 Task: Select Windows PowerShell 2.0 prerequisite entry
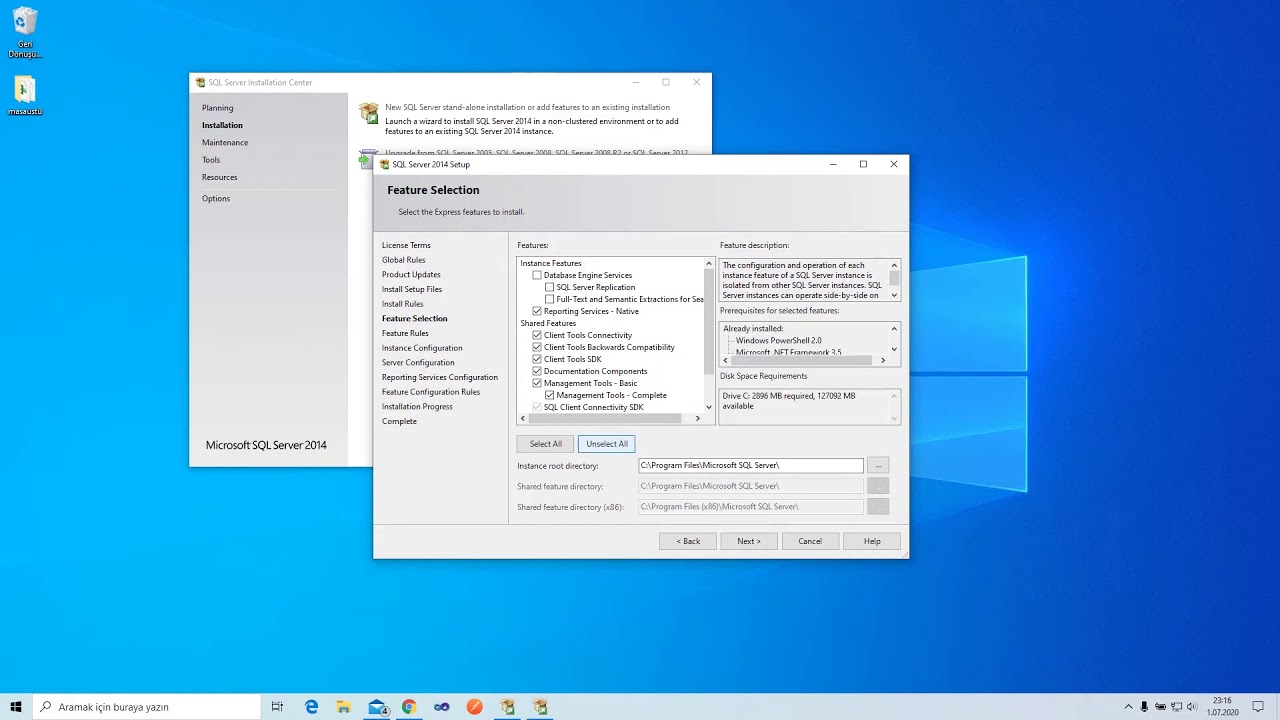(778, 340)
